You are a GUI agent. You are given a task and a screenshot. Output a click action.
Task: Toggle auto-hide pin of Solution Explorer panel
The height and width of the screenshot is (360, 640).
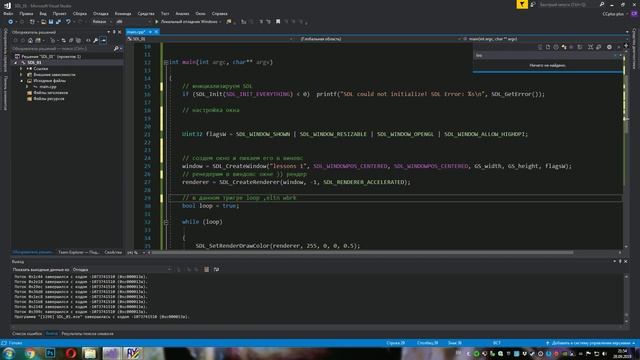pyautogui.click(x=114, y=32)
